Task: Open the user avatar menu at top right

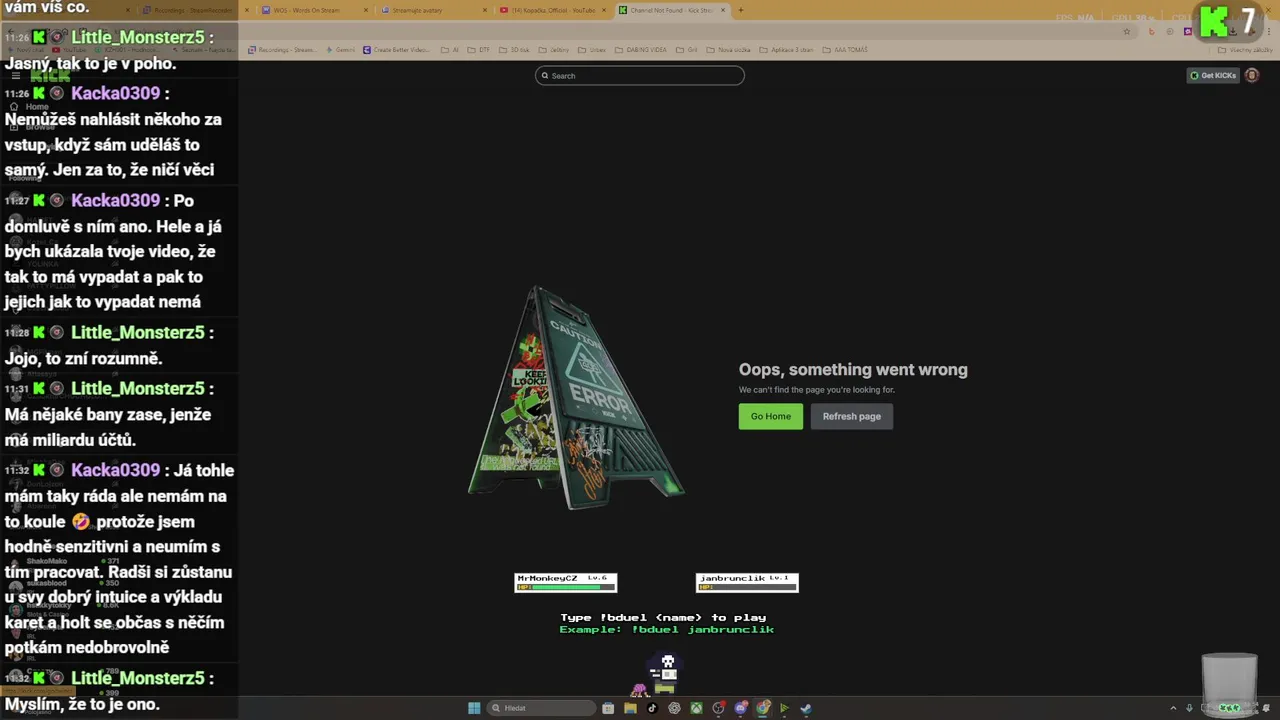Action: click(x=1251, y=75)
